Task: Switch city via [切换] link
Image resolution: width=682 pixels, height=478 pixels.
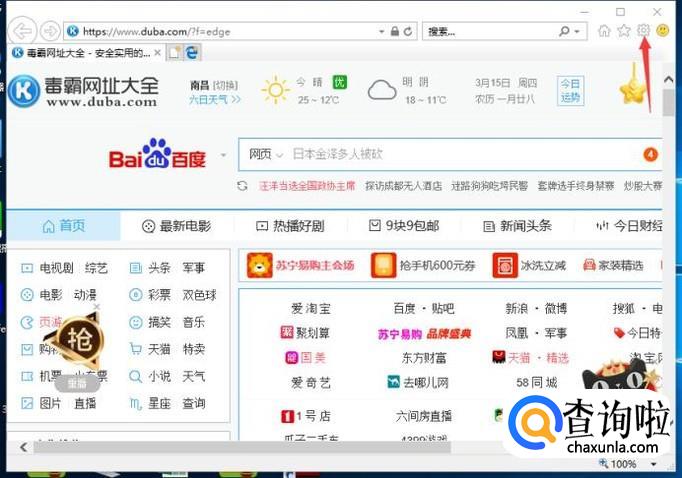Action: point(225,85)
